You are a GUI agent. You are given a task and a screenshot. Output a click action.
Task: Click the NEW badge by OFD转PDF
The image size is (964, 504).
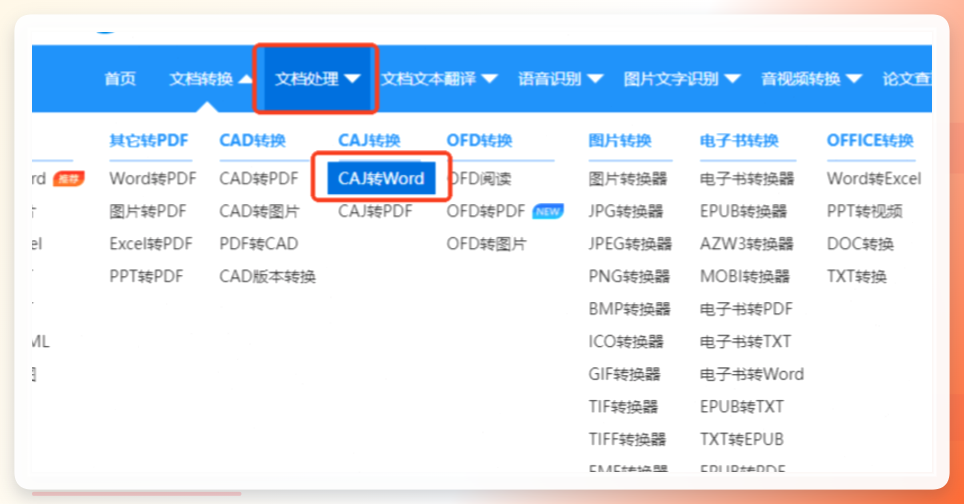pos(548,211)
